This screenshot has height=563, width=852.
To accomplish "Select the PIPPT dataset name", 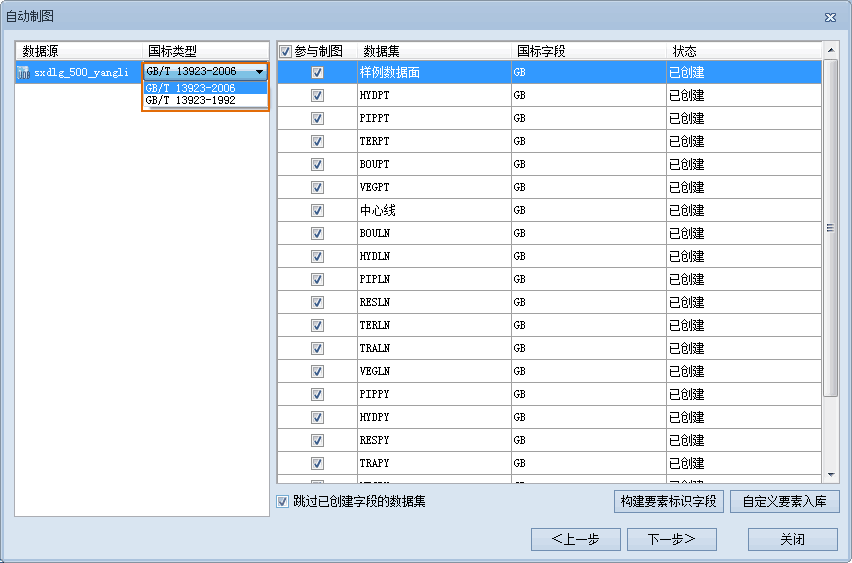I will pos(374,118).
